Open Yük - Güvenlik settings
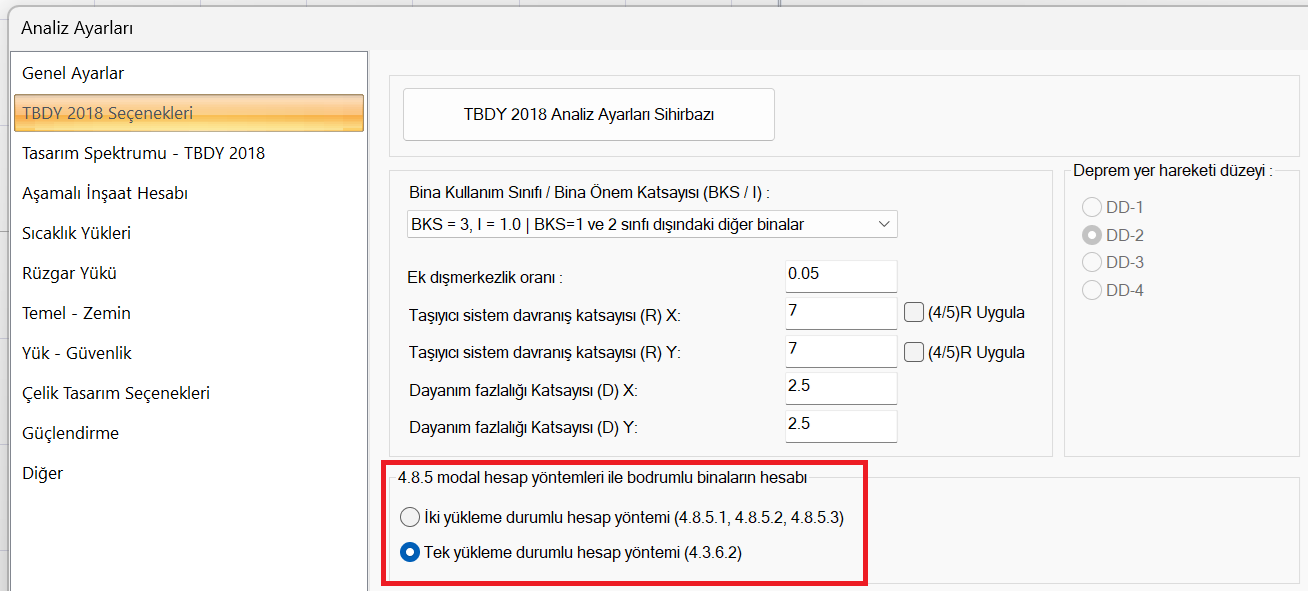The image size is (1308, 591). click(x=77, y=353)
